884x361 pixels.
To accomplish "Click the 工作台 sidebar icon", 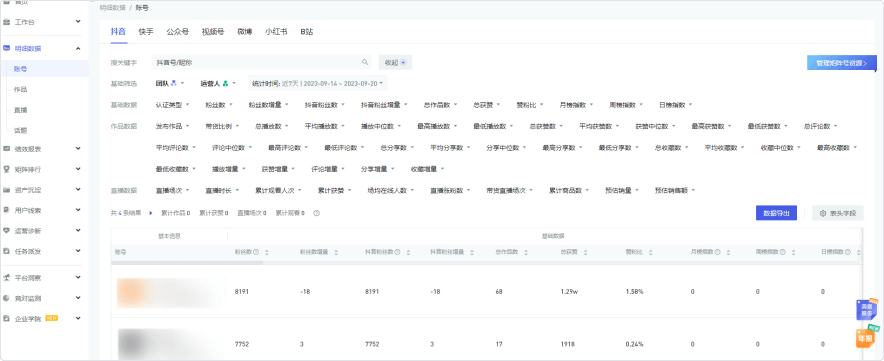I will click(x=6, y=22).
